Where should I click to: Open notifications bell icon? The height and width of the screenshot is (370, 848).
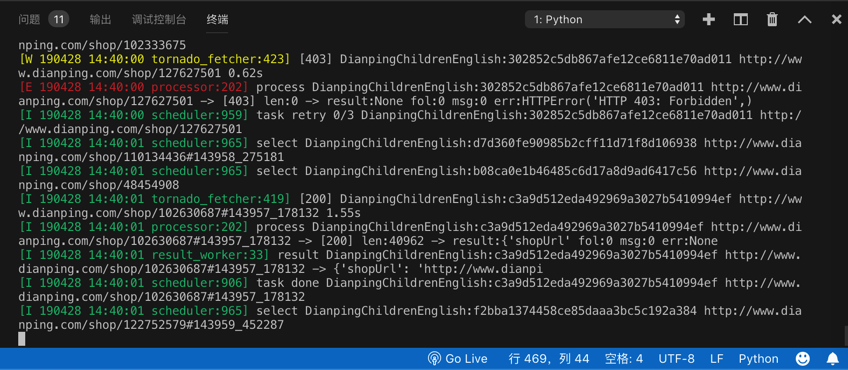click(x=833, y=358)
